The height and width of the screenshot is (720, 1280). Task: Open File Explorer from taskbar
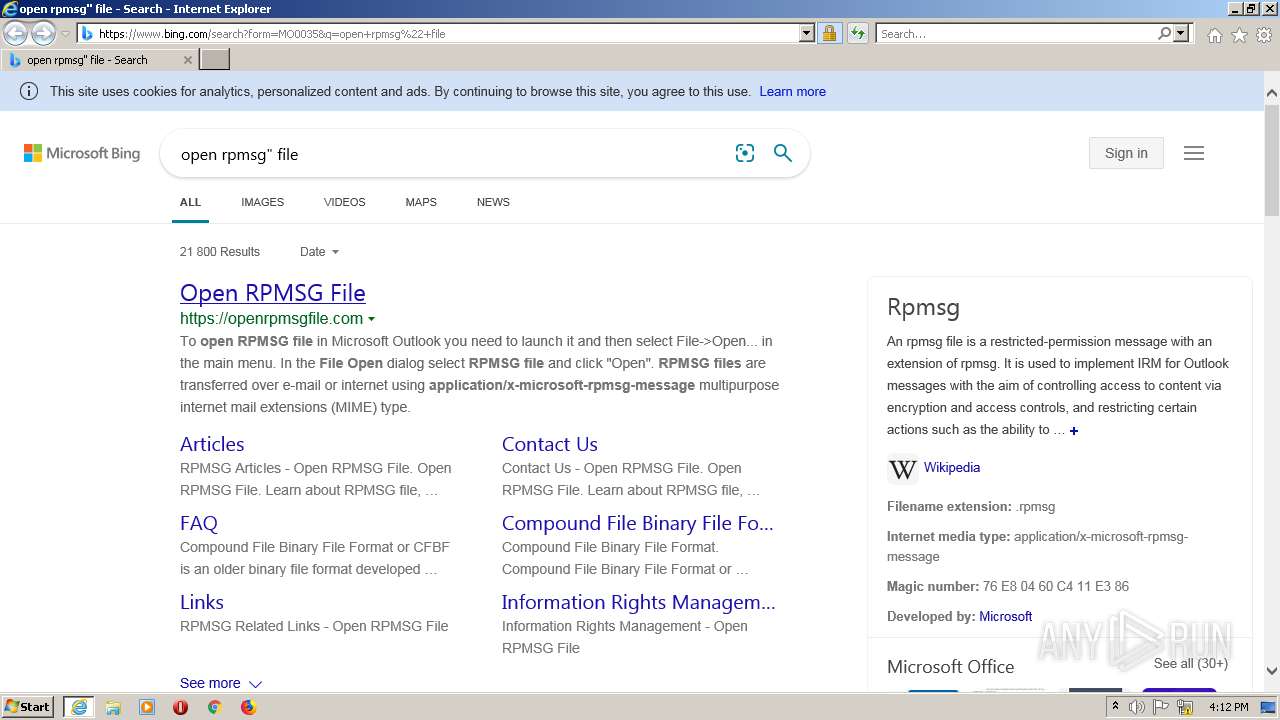click(113, 707)
